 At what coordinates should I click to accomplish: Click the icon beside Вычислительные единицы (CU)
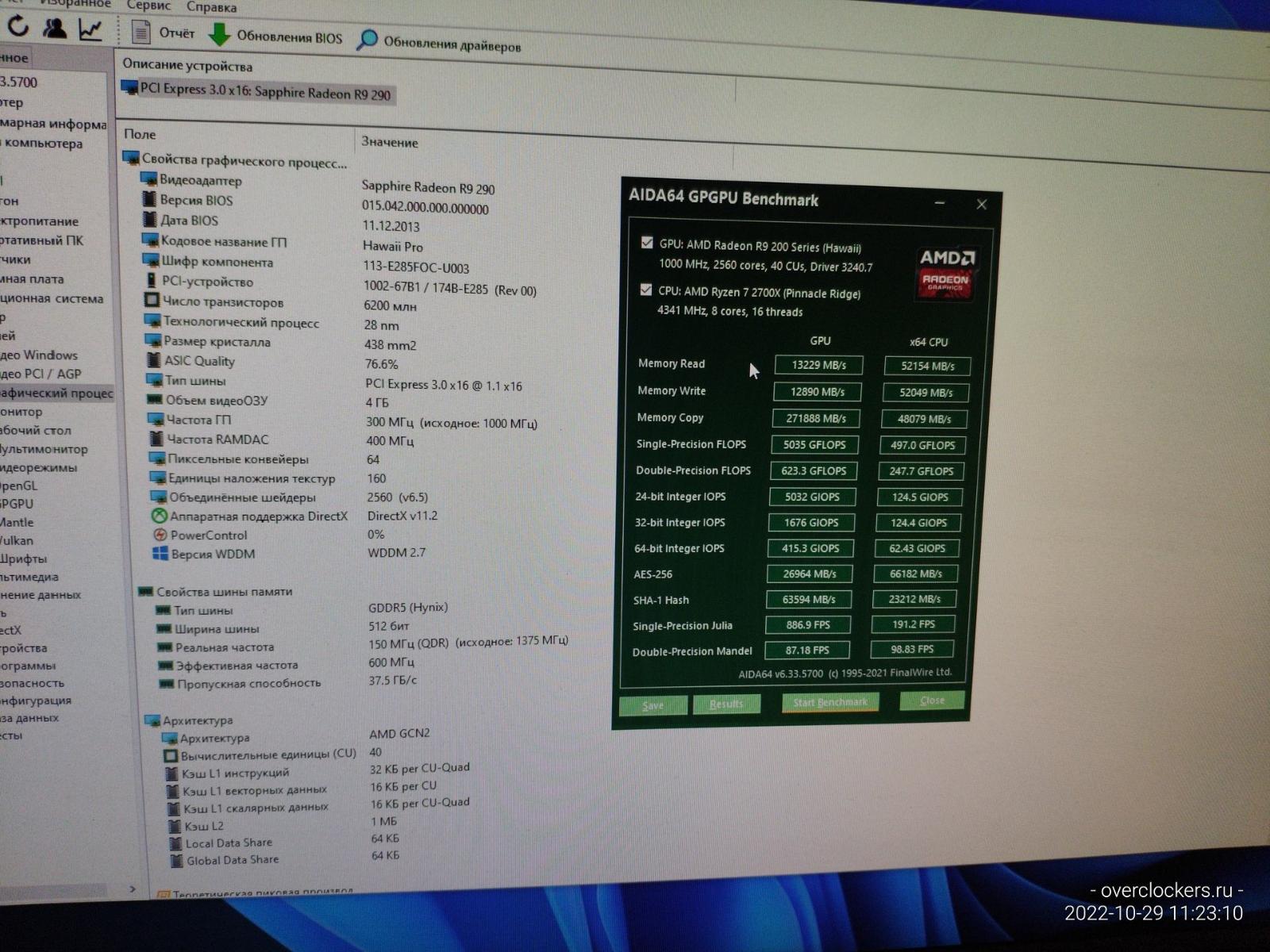tap(170, 754)
